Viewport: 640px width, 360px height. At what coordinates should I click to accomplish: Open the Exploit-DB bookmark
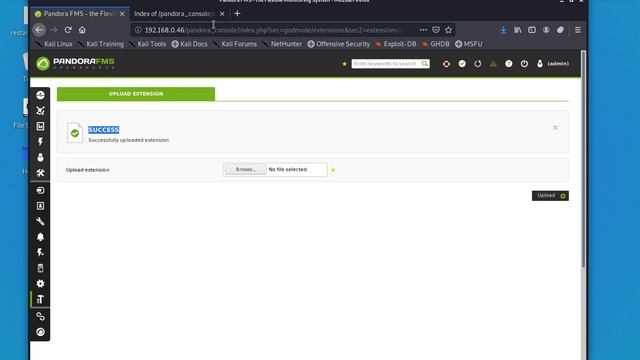pyautogui.click(x=396, y=44)
